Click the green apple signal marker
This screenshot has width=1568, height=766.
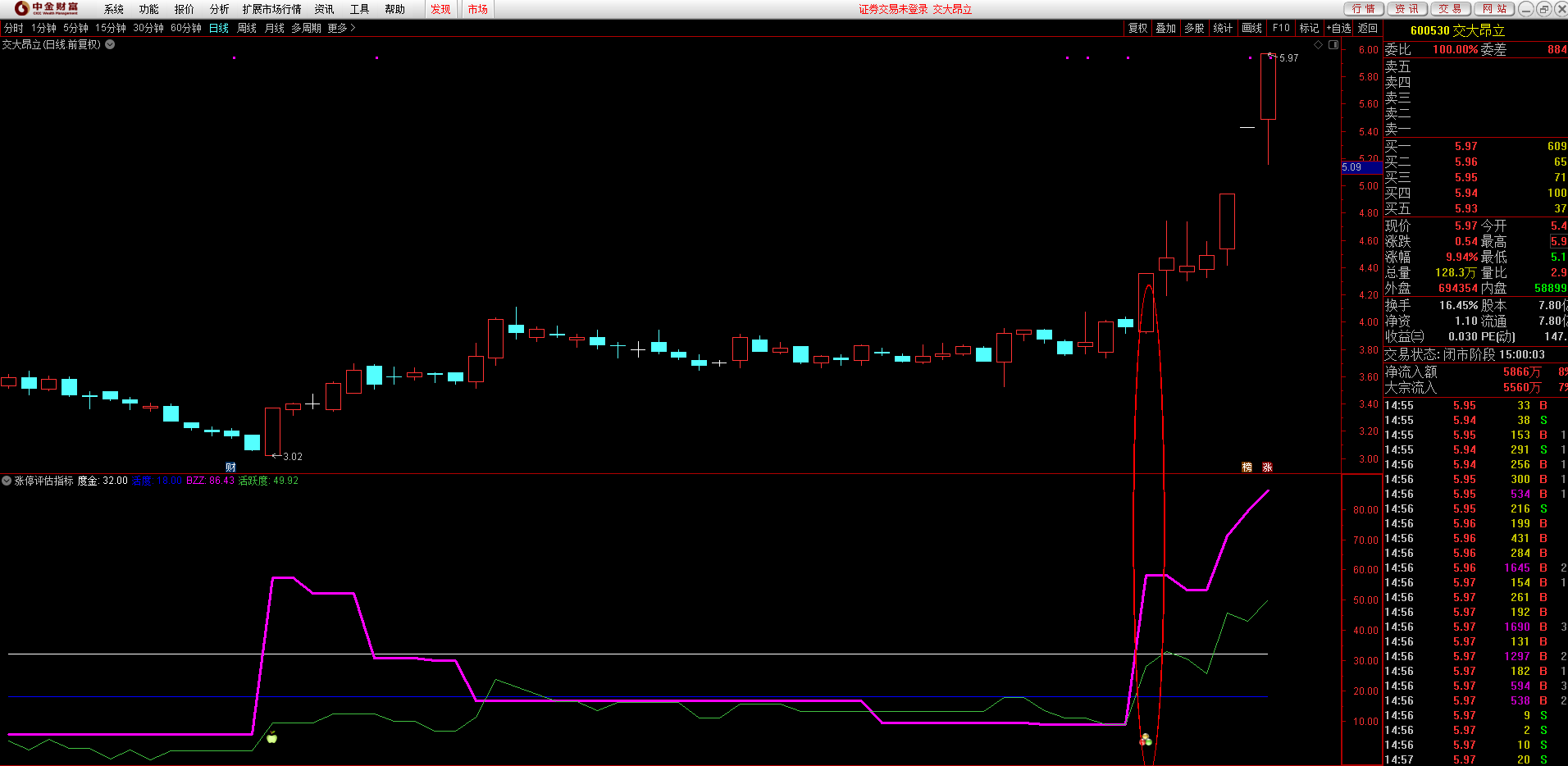click(x=271, y=737)
